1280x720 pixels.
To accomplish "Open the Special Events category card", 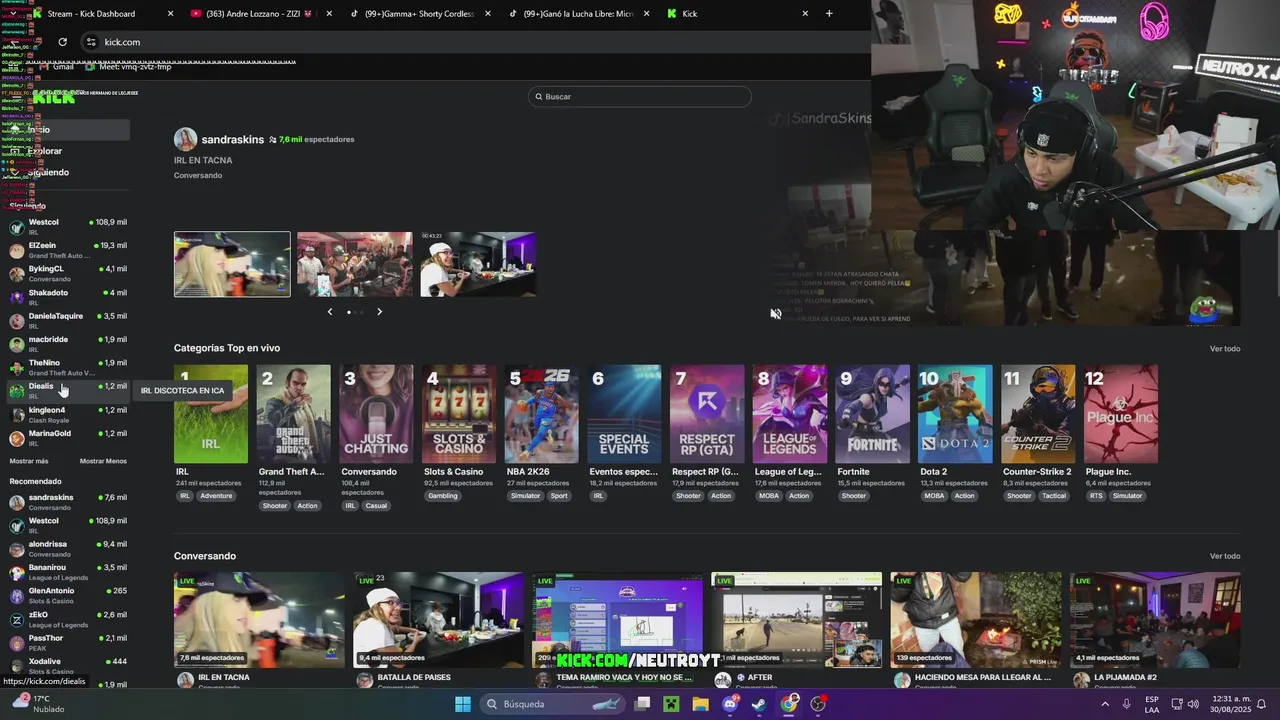I will coord(624,414).
